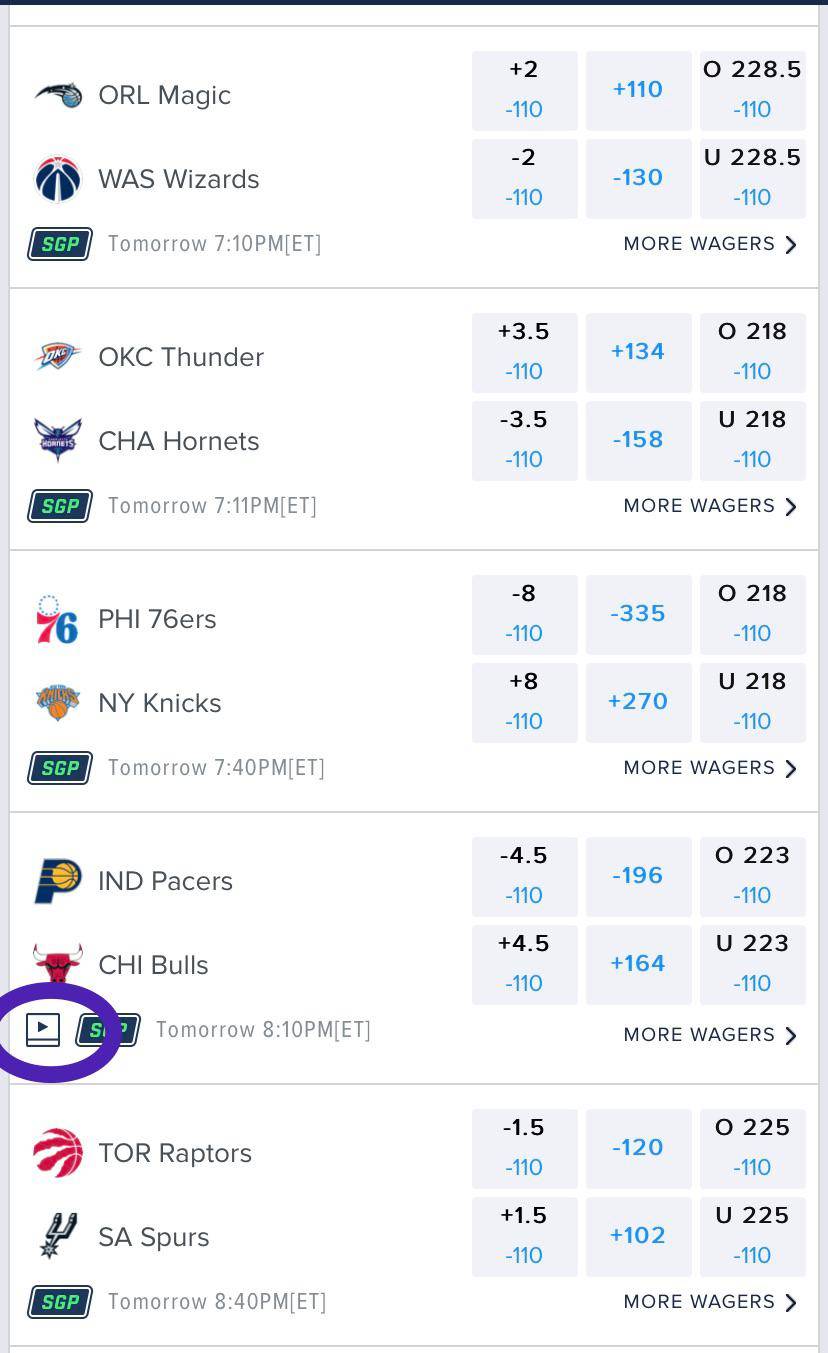Image resolution: width=828 pixels, height=1353 pixels.
Task: Tap the SGP badge for 76ers-Knicks game
Action: tap(60, 768)
